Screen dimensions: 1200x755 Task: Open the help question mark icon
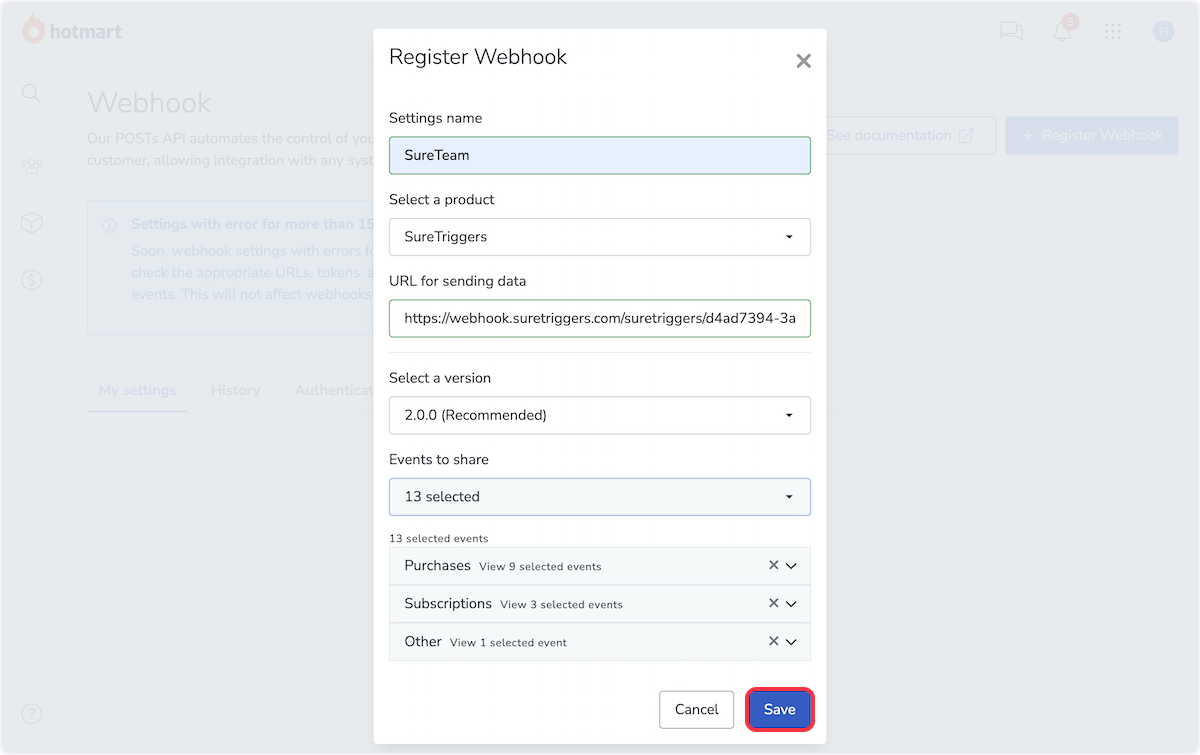pyautogui.click(x=32, y=714)
